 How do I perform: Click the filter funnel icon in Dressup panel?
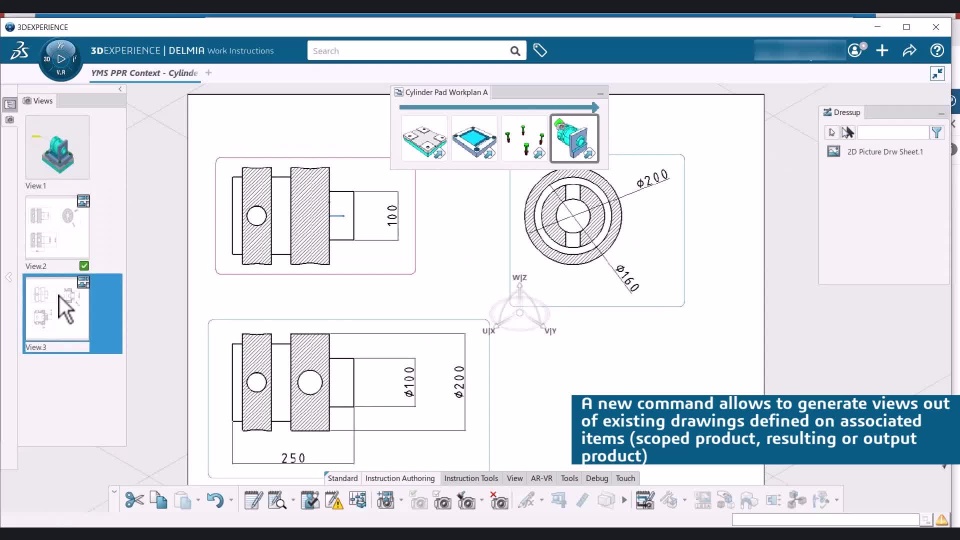[936, 132]
